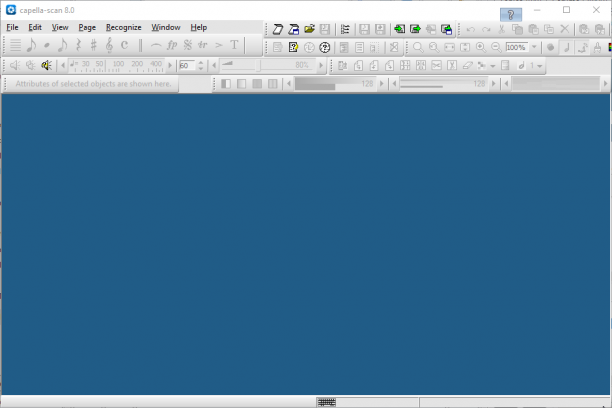Click the clock icon in toolbar
The image size is (612, 408).
(309, 47)
